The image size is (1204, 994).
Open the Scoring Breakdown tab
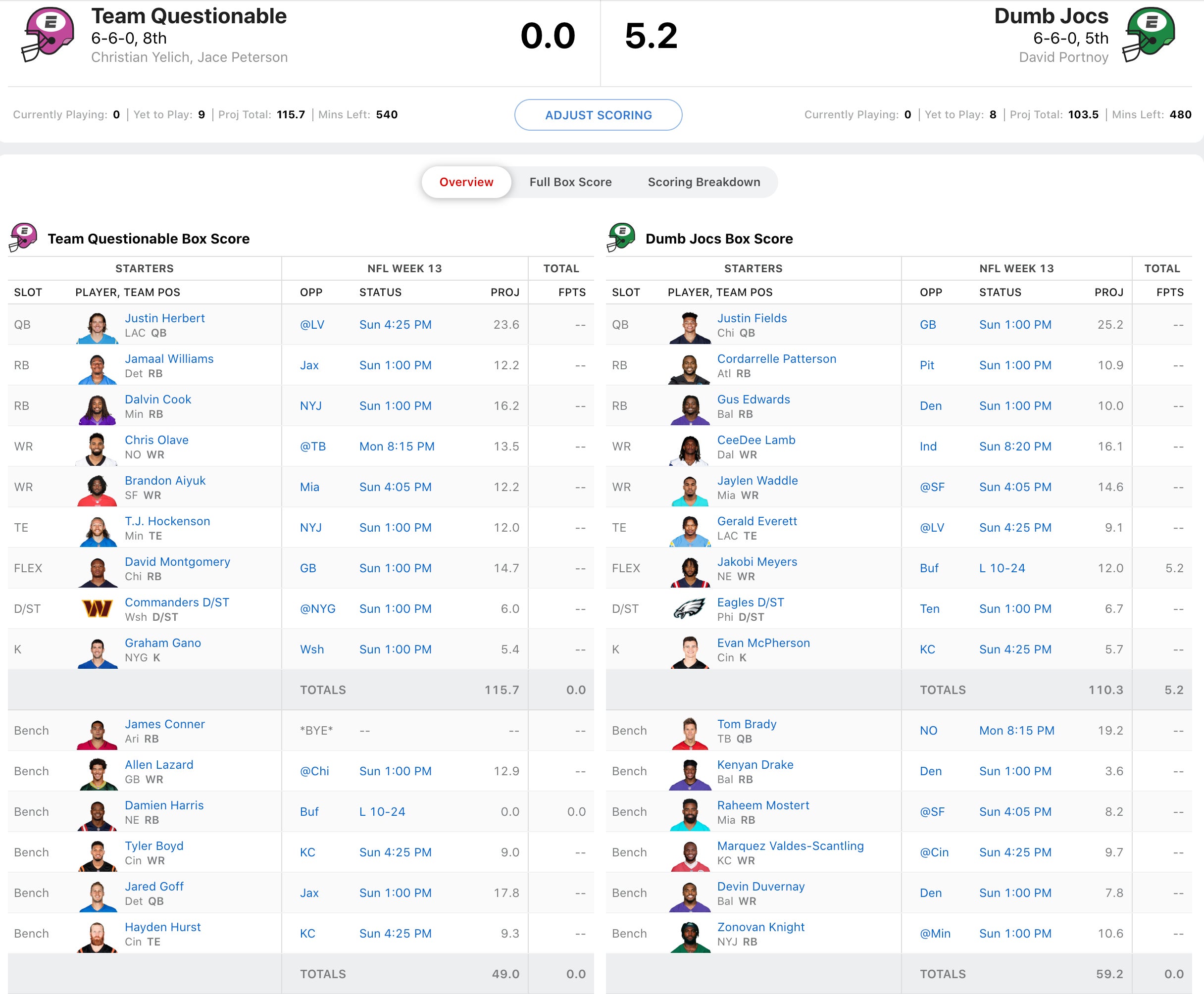[703, 182]
